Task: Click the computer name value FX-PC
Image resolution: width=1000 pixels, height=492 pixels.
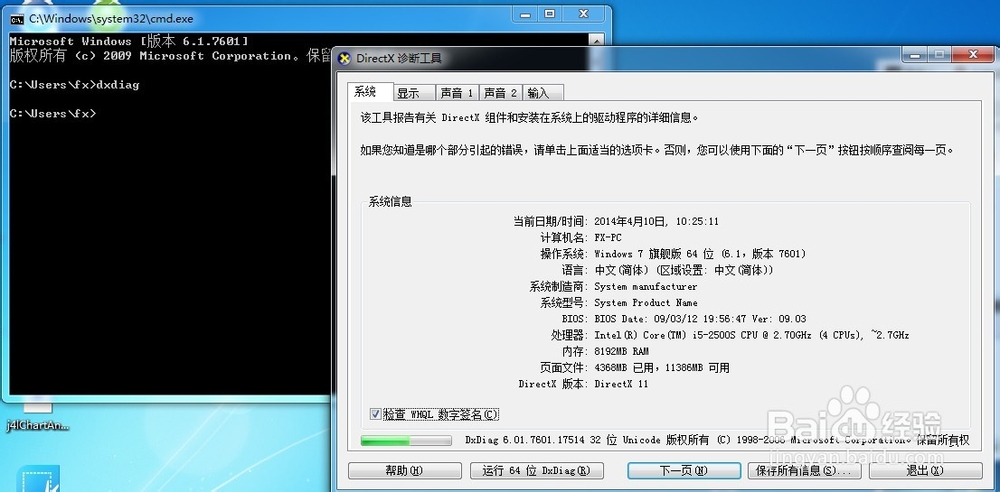Action: [x=608, y=237]
